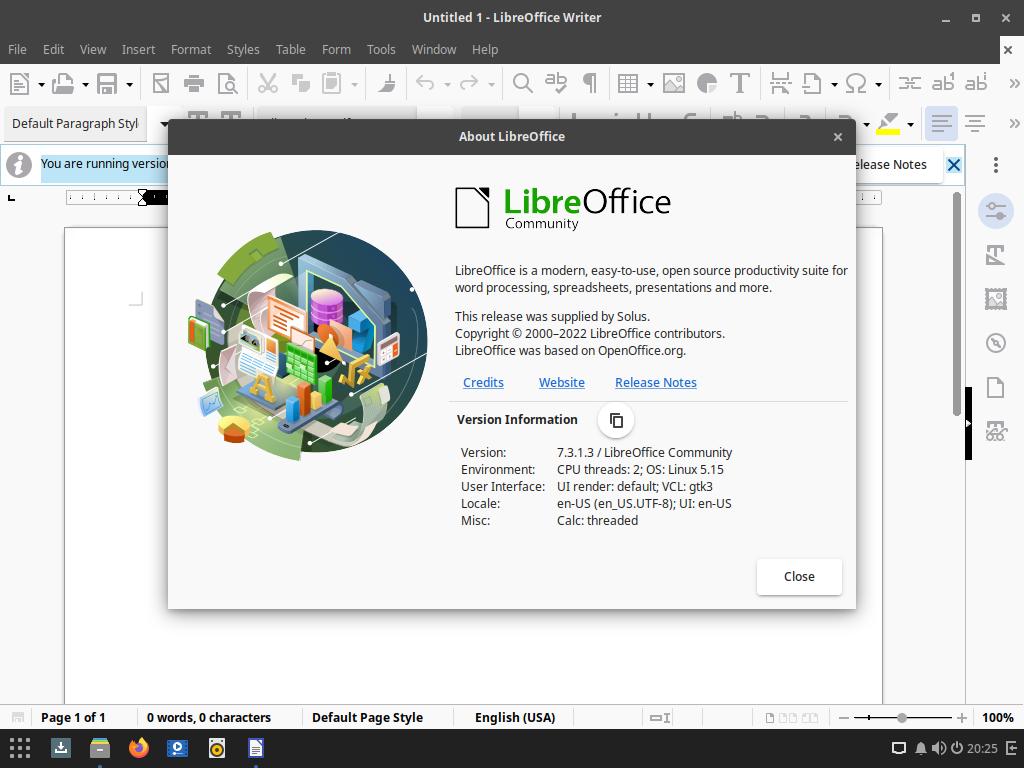Open the Styles deck in the sidebar
Image resolution: width=1024 pixels, height=768 pixels.
click(x=996, y=255)
